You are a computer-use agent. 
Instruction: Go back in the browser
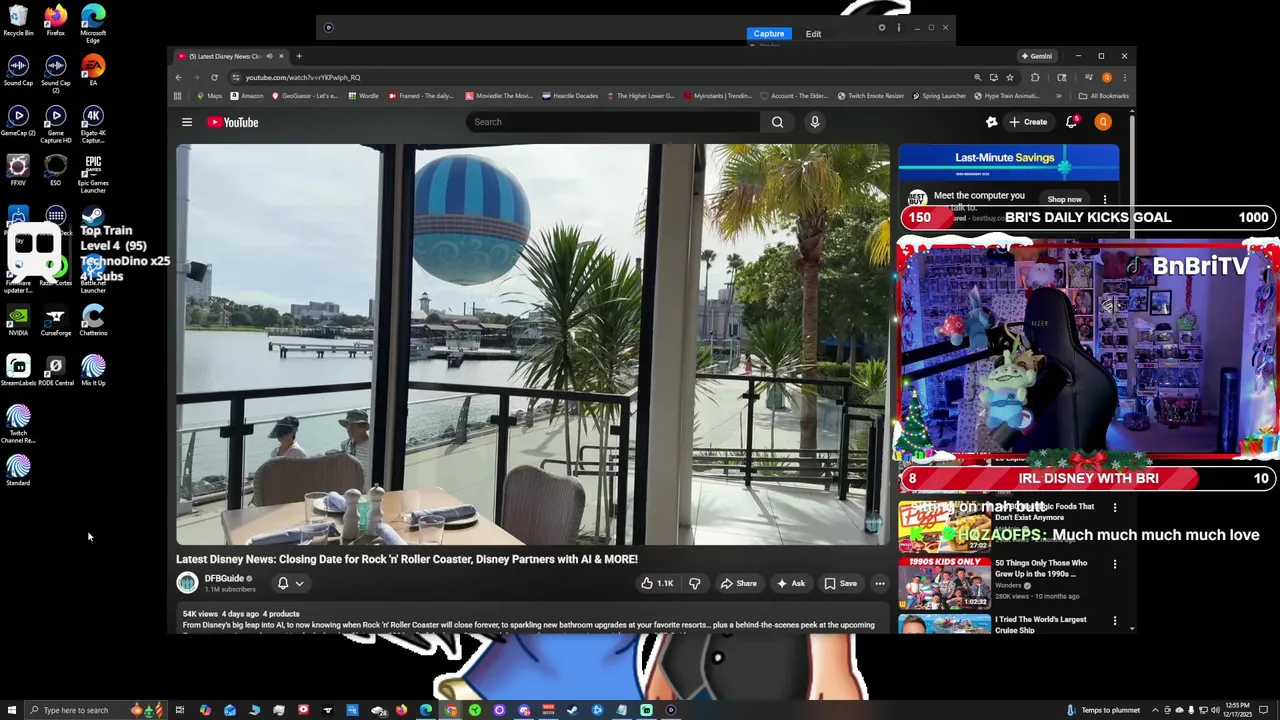[x=178, y=77]
